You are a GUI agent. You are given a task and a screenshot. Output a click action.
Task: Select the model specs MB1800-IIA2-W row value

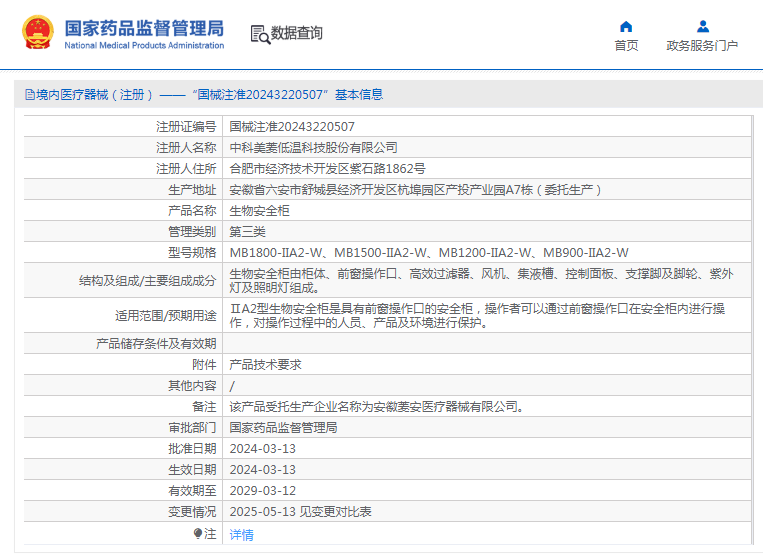pyautogui.click(x=429, y=253)
